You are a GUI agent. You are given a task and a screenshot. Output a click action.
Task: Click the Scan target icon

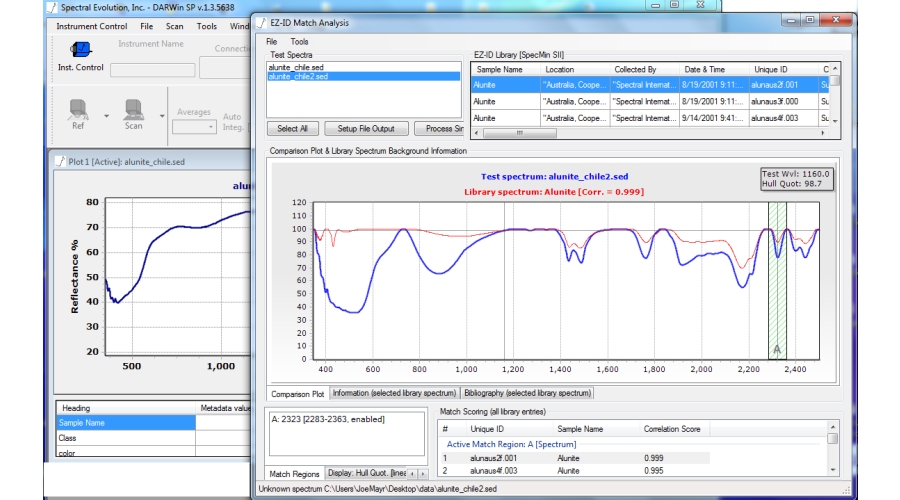(x=133, y=108)
